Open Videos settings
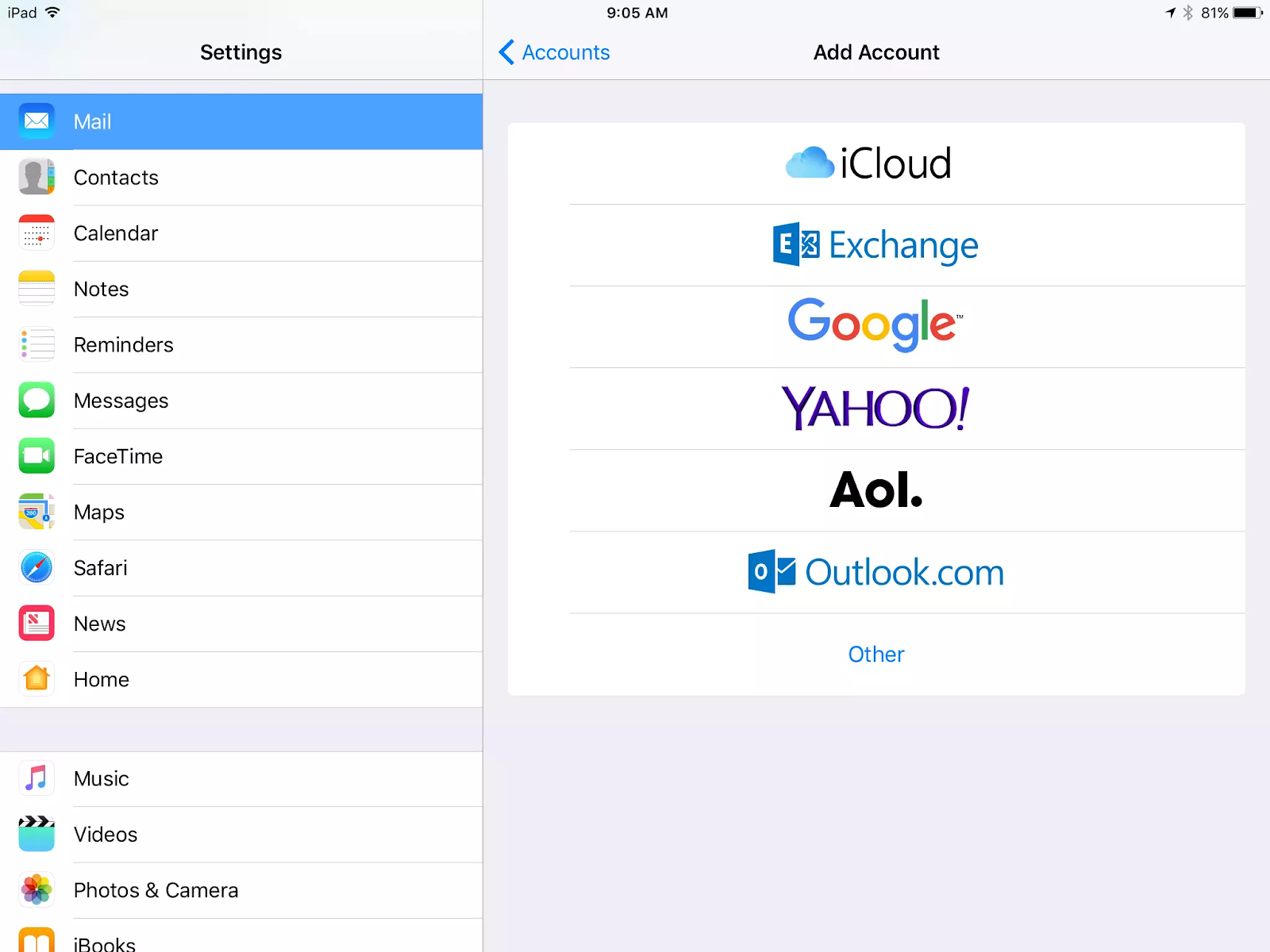The width and height of the screenshot is (1270, 952). (x=241, y=835)
